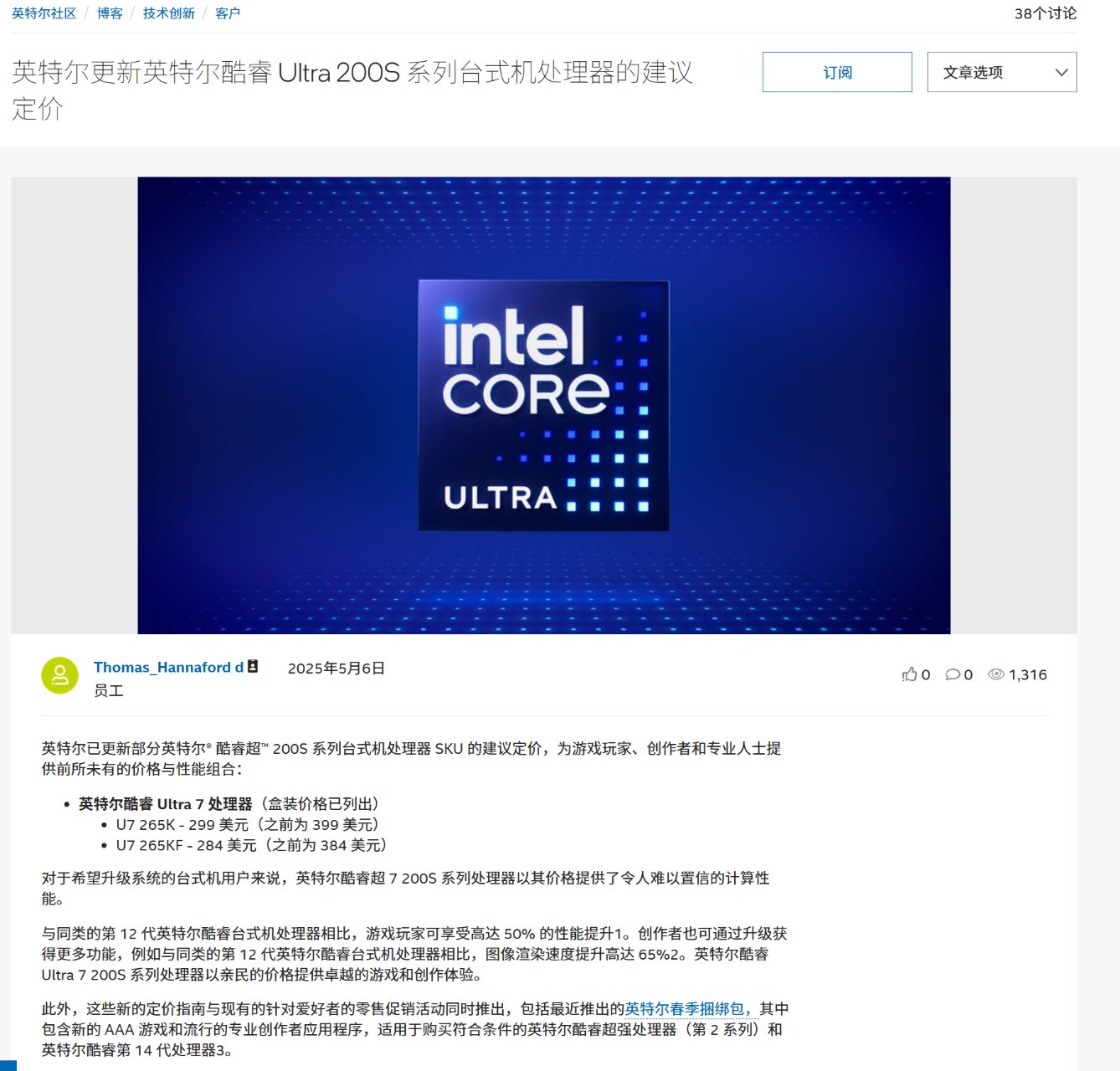Like the article with the thumbs-up icon
Screen dimensions: 1120x1071
(910, 674)
